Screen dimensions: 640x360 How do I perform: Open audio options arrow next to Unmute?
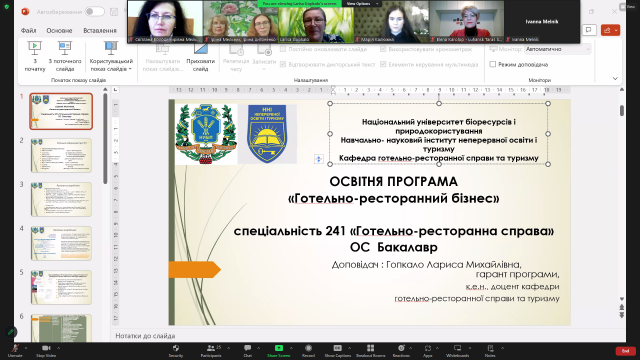pyautogui.click(x=26, y=348)
